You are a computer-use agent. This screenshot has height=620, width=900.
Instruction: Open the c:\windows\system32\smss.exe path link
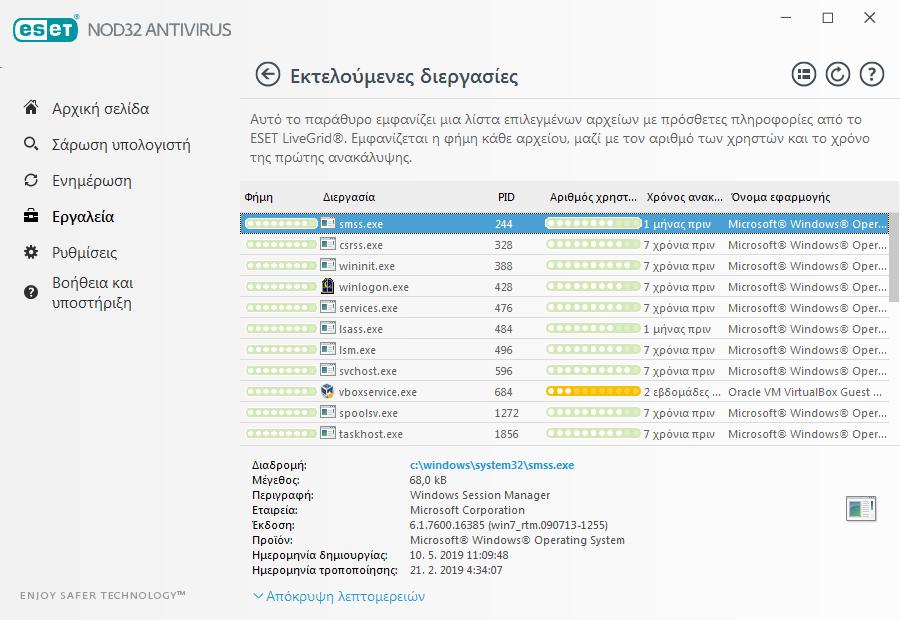pyautogui.click(x=492, y=465)
